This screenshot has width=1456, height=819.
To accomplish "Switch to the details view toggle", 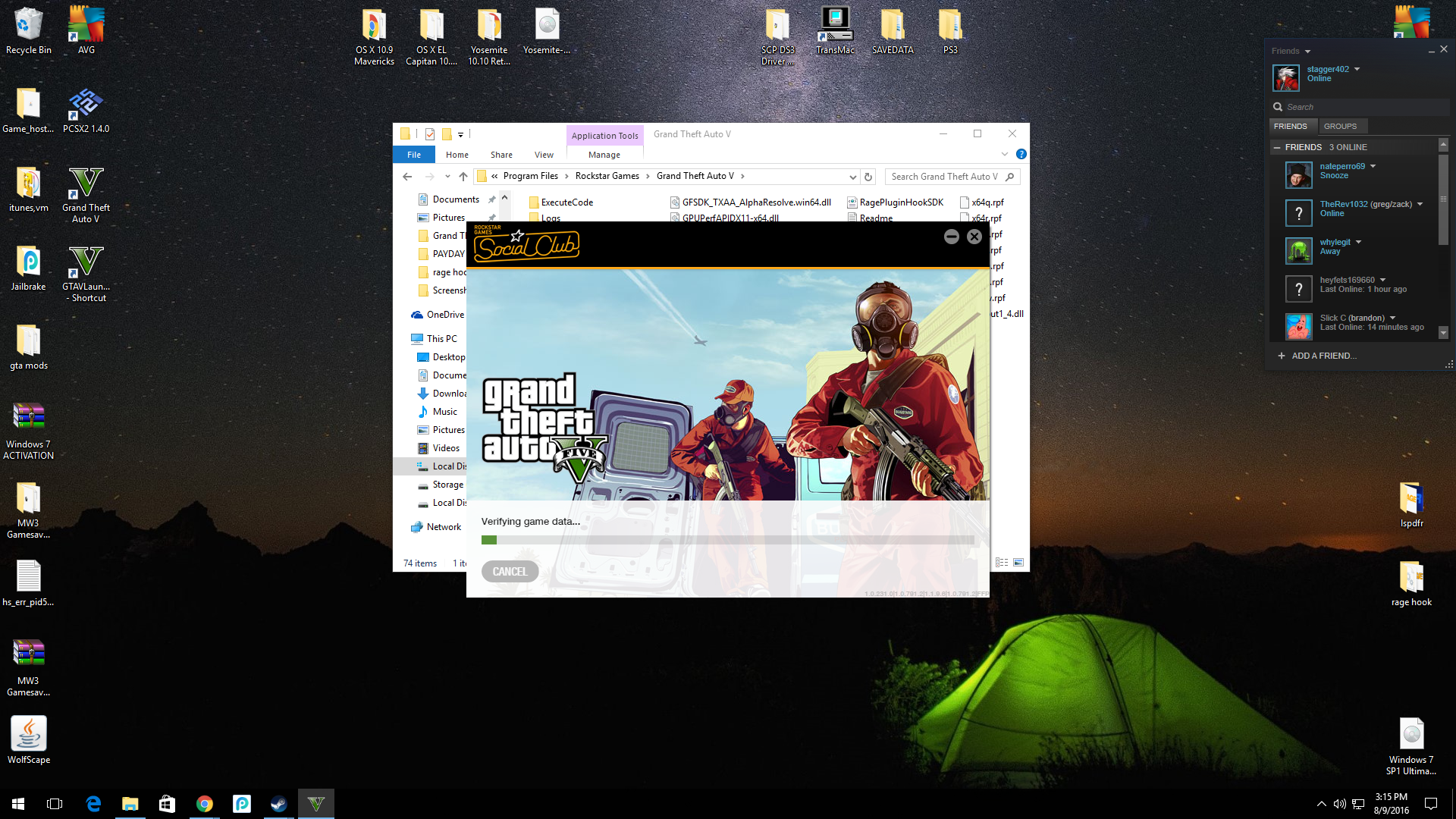I will tap(1002, 563).
